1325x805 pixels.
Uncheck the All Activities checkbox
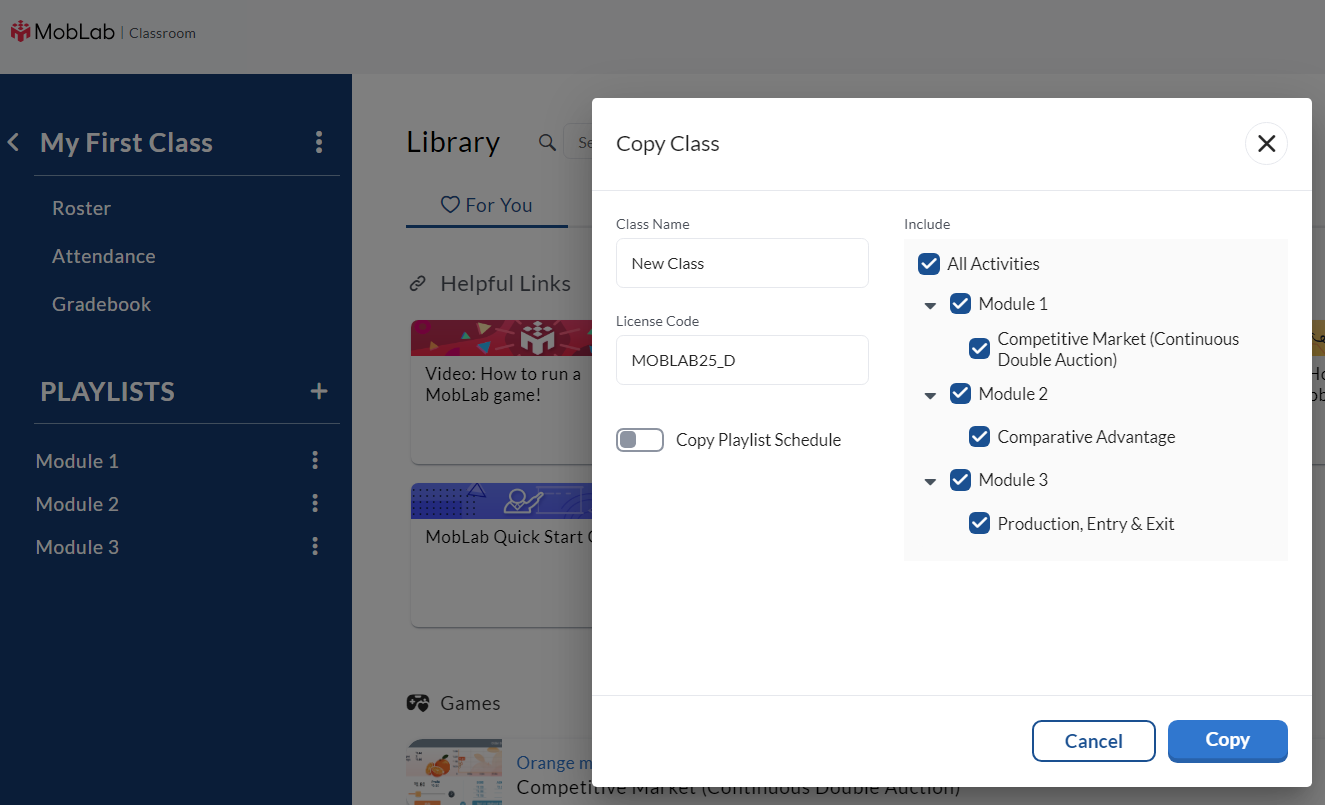click(929, 264)
